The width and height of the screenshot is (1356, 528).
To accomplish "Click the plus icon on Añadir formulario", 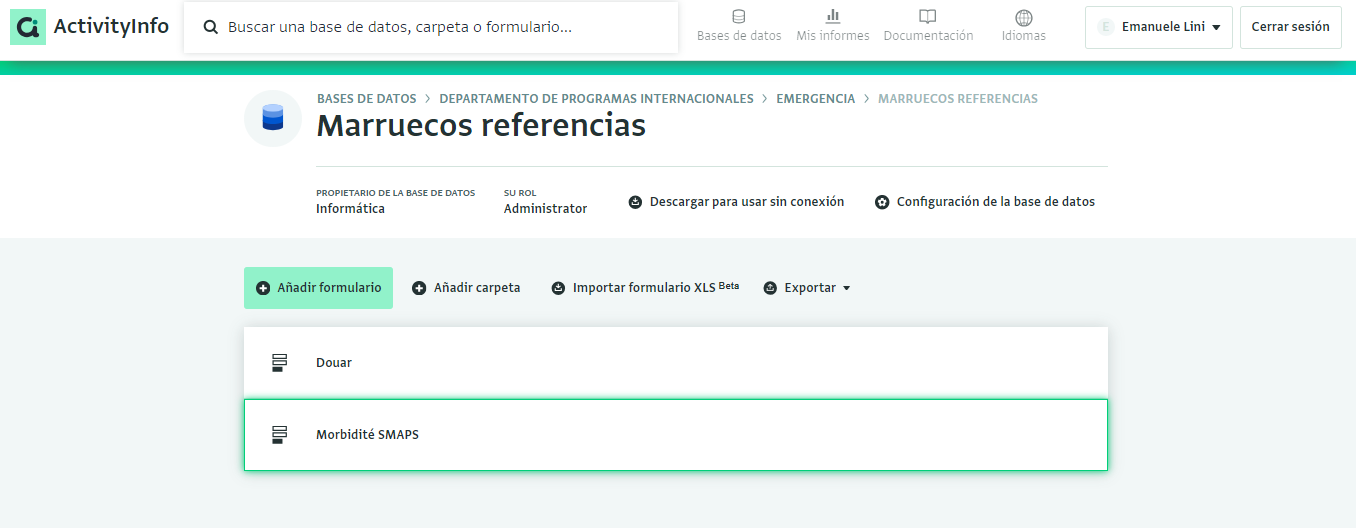I will (x=263, y=288).
